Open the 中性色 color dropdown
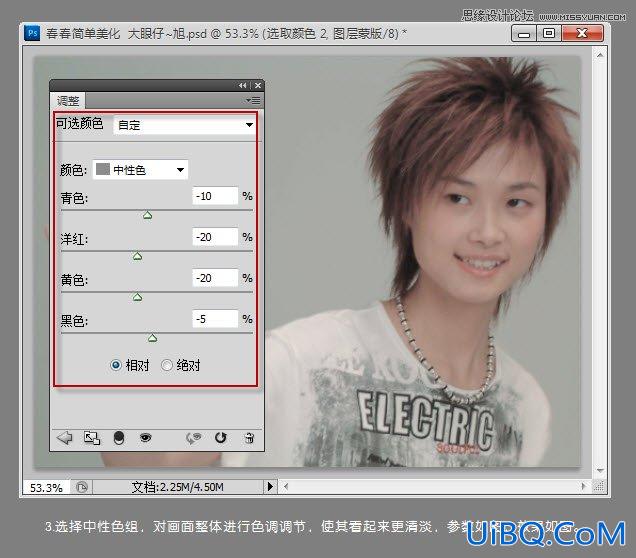The width and height of the screenshot is (636, 558). pos(140,170)
